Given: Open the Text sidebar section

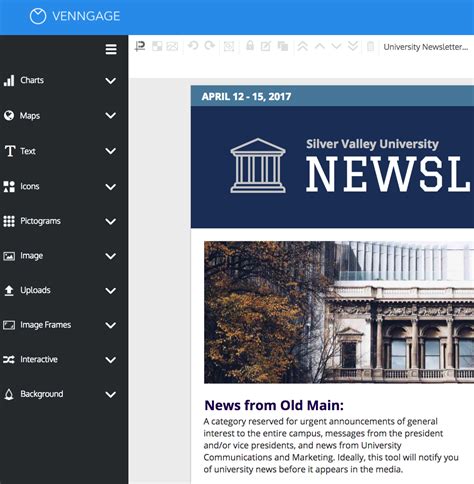Looking at the screenshot, I should click(28, 151).
